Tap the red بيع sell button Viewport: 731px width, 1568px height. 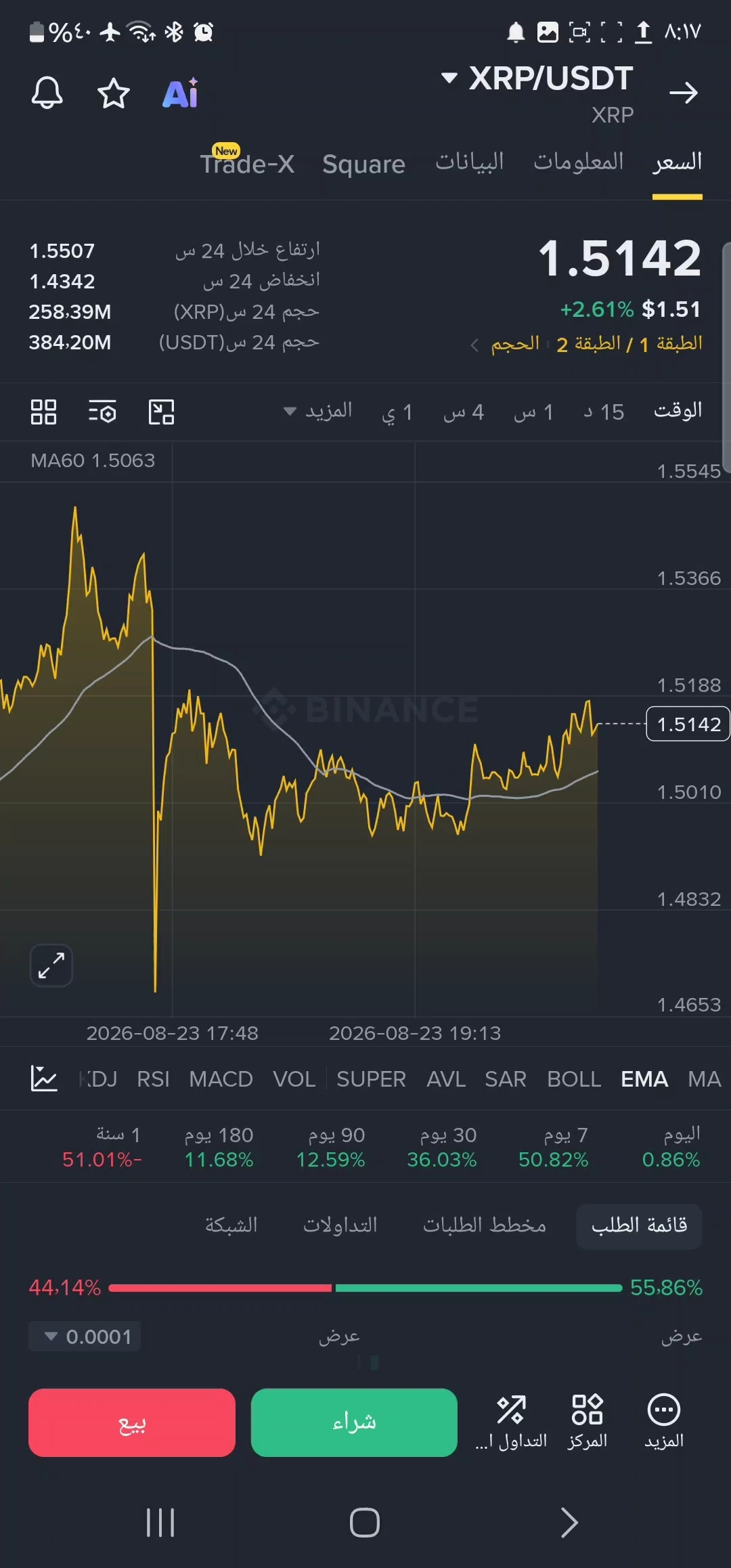click(132, 1422)
